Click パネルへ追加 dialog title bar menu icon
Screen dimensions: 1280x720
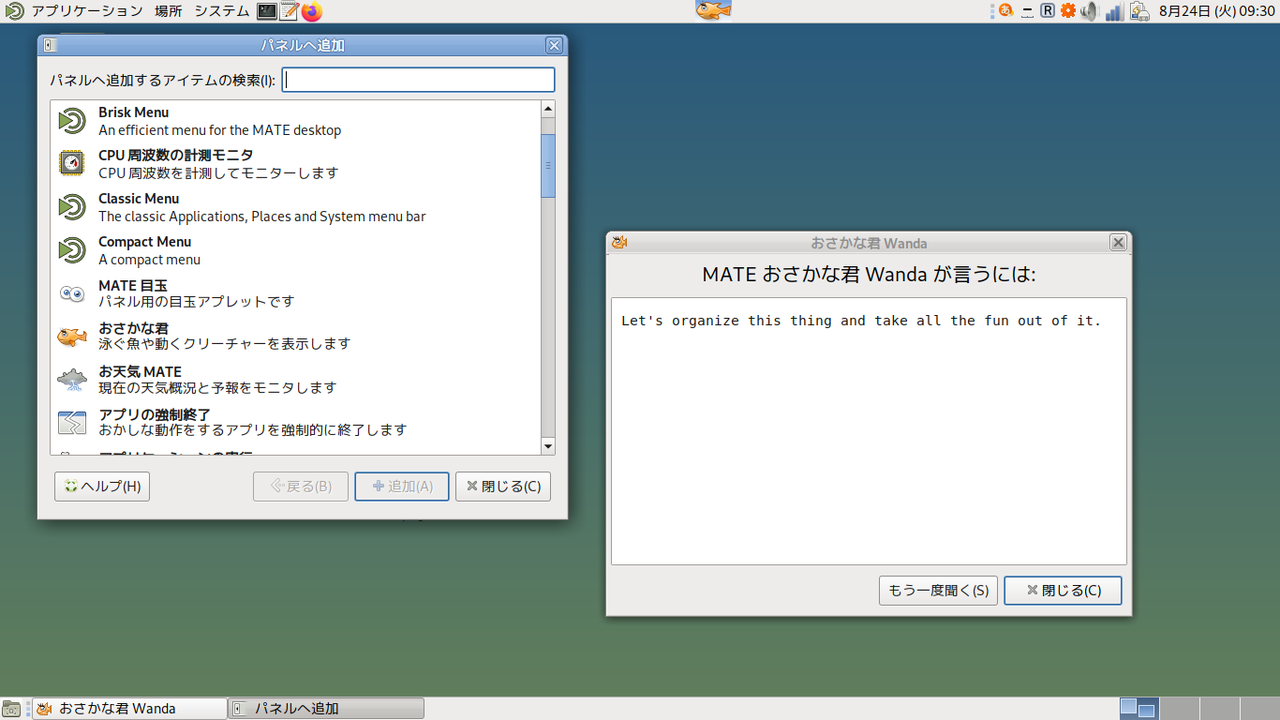[50, 45]
